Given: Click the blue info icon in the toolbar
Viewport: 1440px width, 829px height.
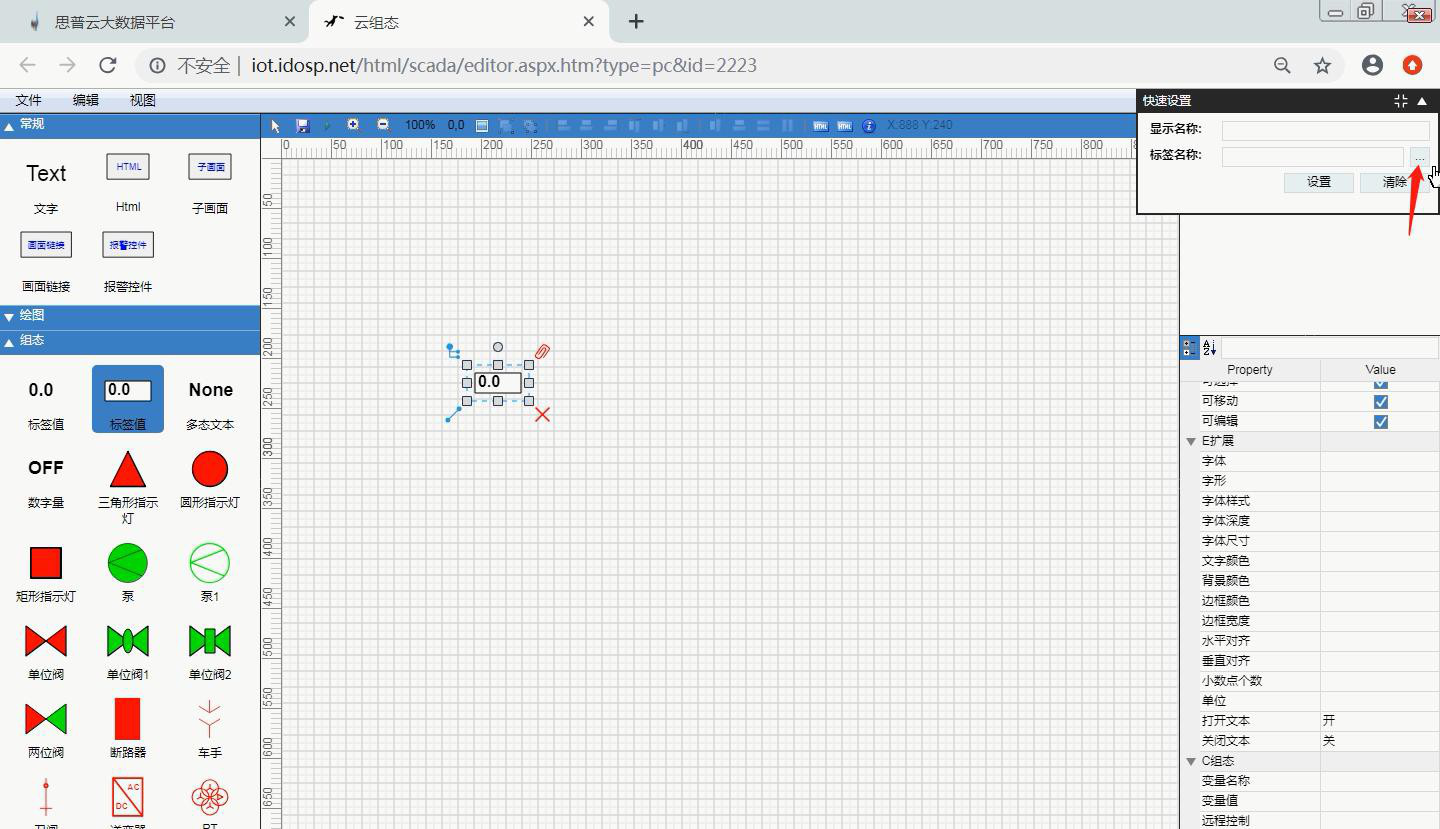Looking at the screenshot, I should point(869,126).
